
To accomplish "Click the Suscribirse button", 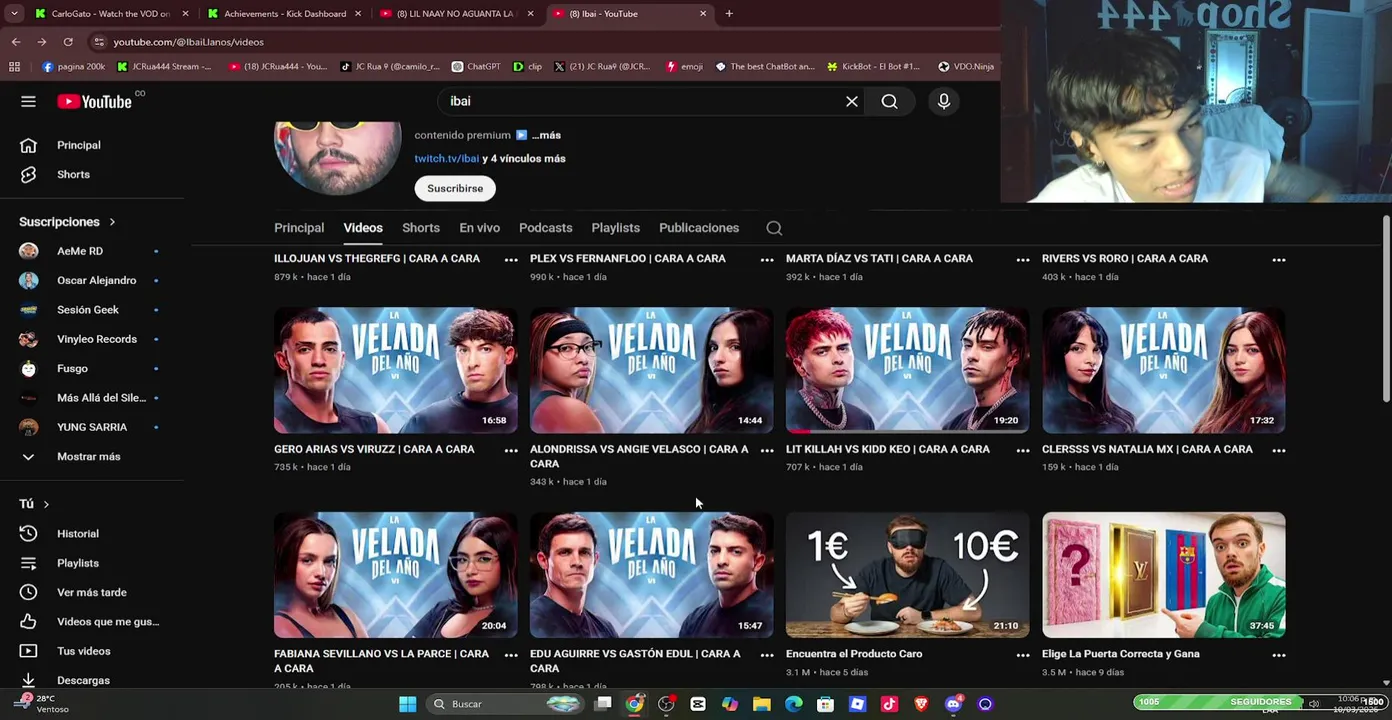I will click(x=455, y=188).
